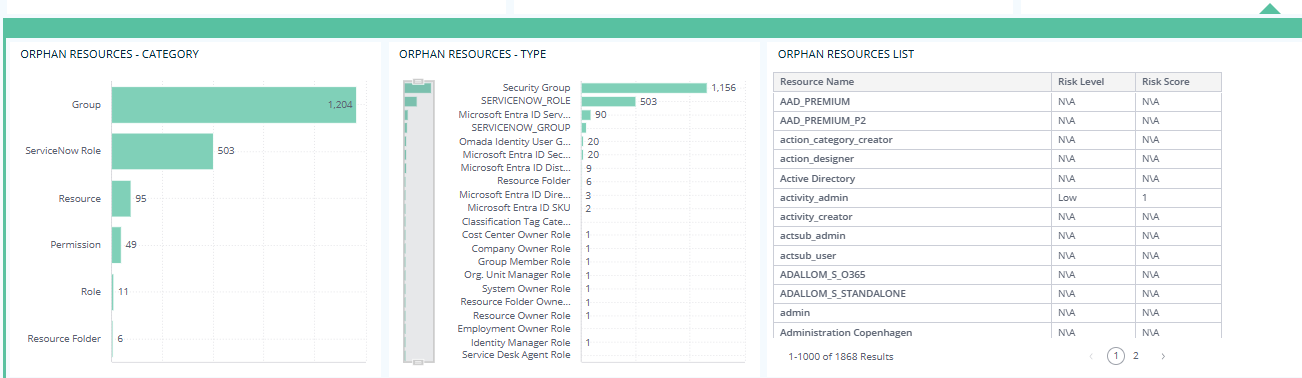Screen dimensions: 1302x378
Task: Go to previous page arrow in results
Action: click(1090, 356)
